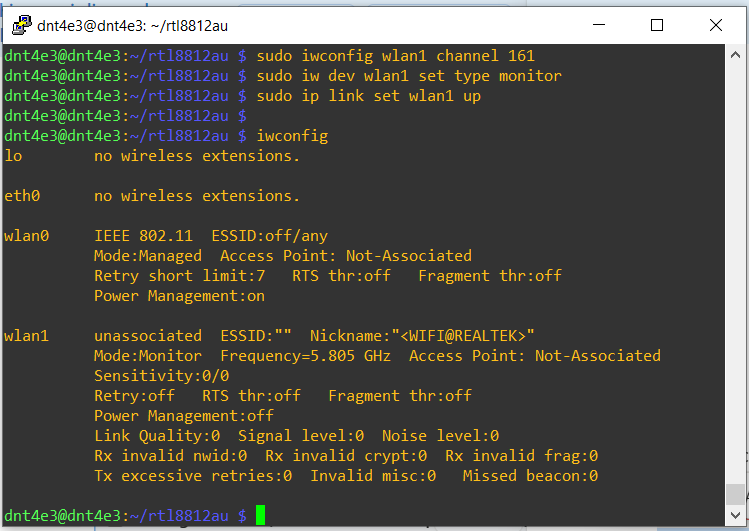The width and height of the screenshot is (749, 531).
Task: Click the vertical scrollbar thumb
Action: [736, 495]
